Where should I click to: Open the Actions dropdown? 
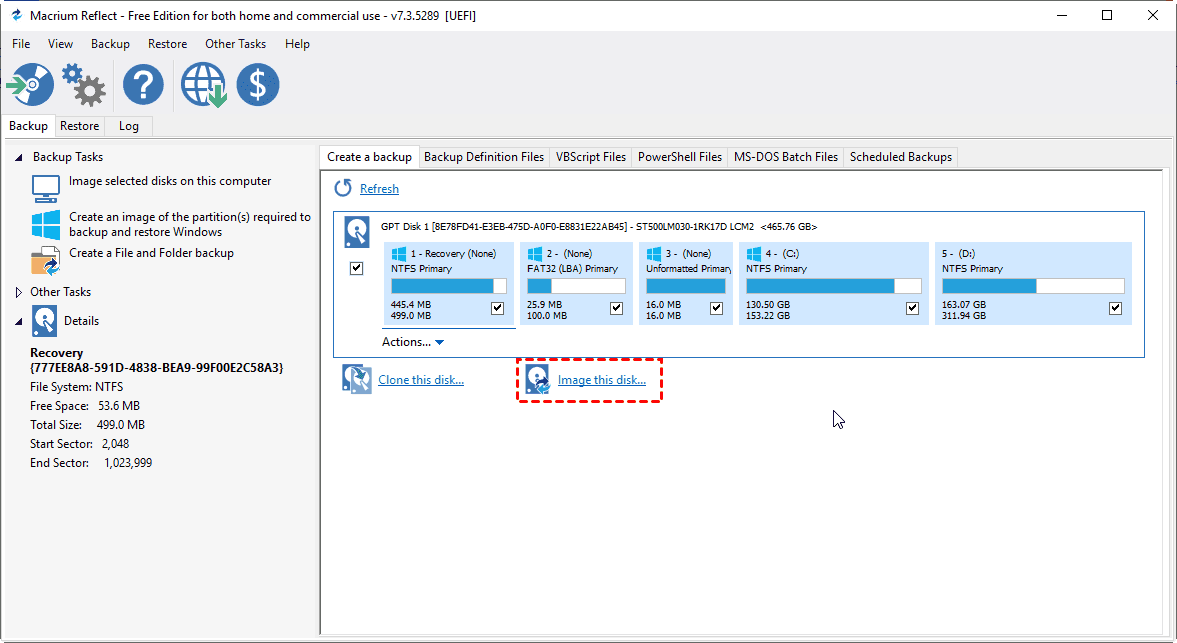[x=413, y=342]
